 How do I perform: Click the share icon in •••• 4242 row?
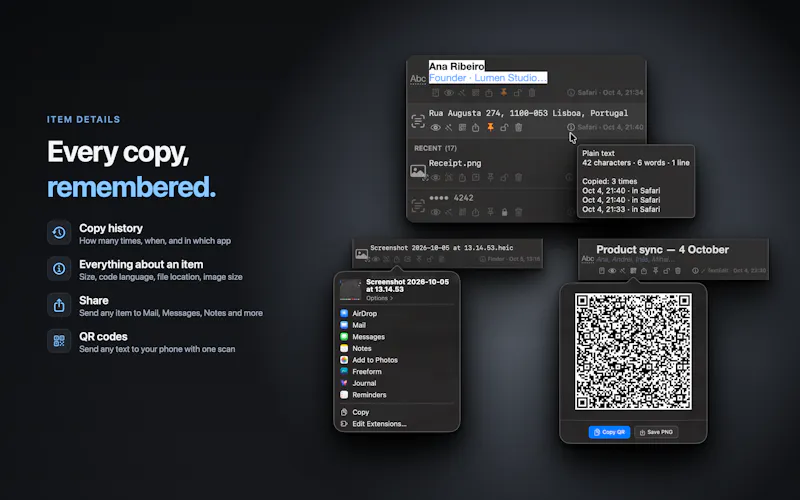(476, 212)
